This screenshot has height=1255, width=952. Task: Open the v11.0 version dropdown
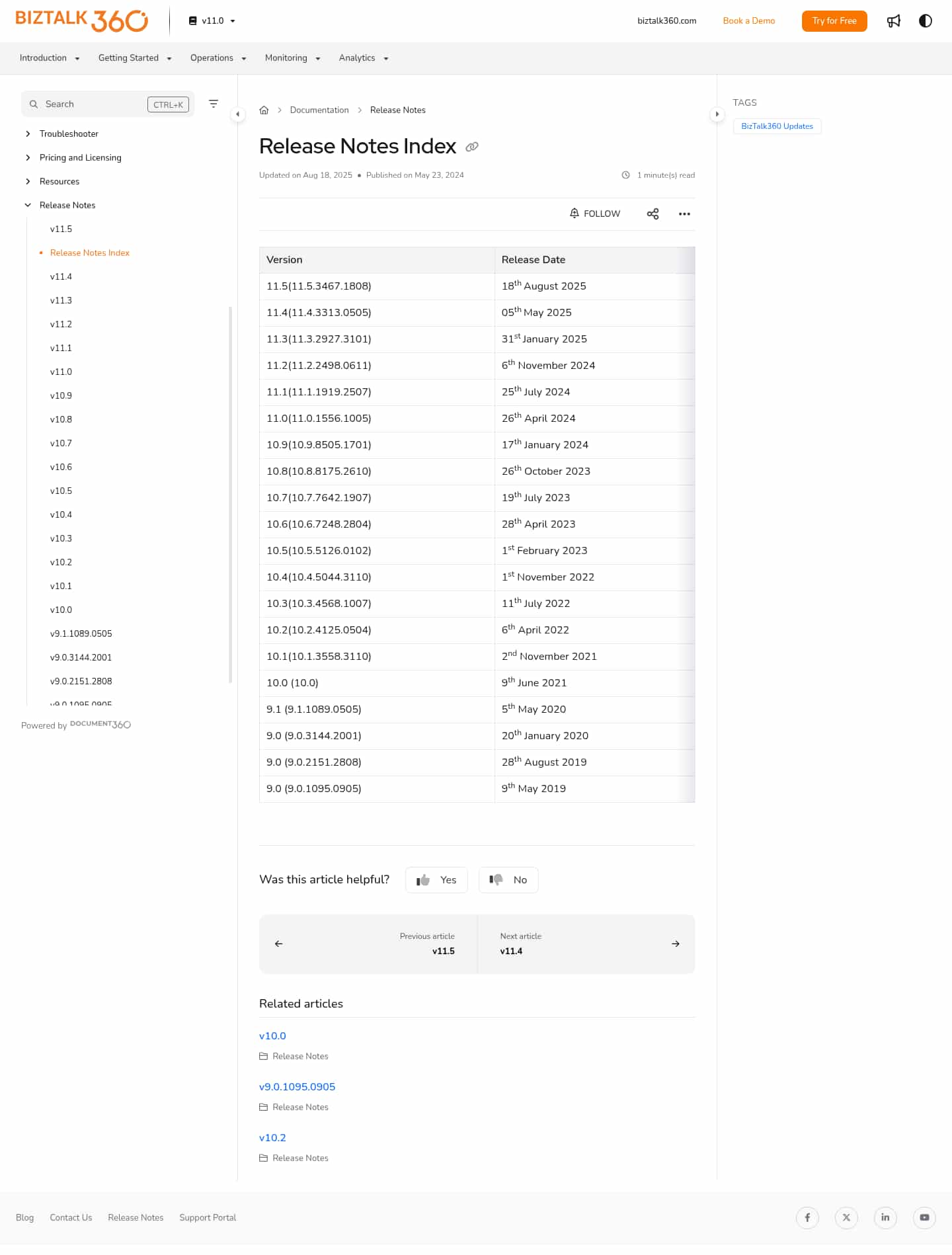212,21
